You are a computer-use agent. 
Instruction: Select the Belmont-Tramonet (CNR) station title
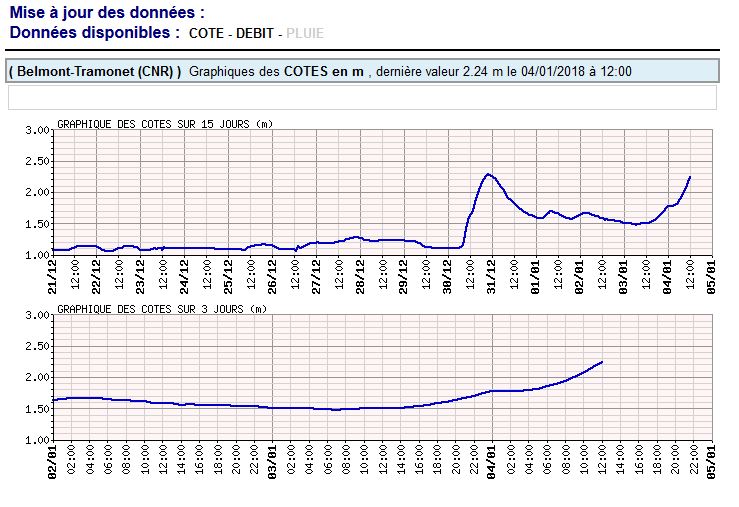[95, 72]
